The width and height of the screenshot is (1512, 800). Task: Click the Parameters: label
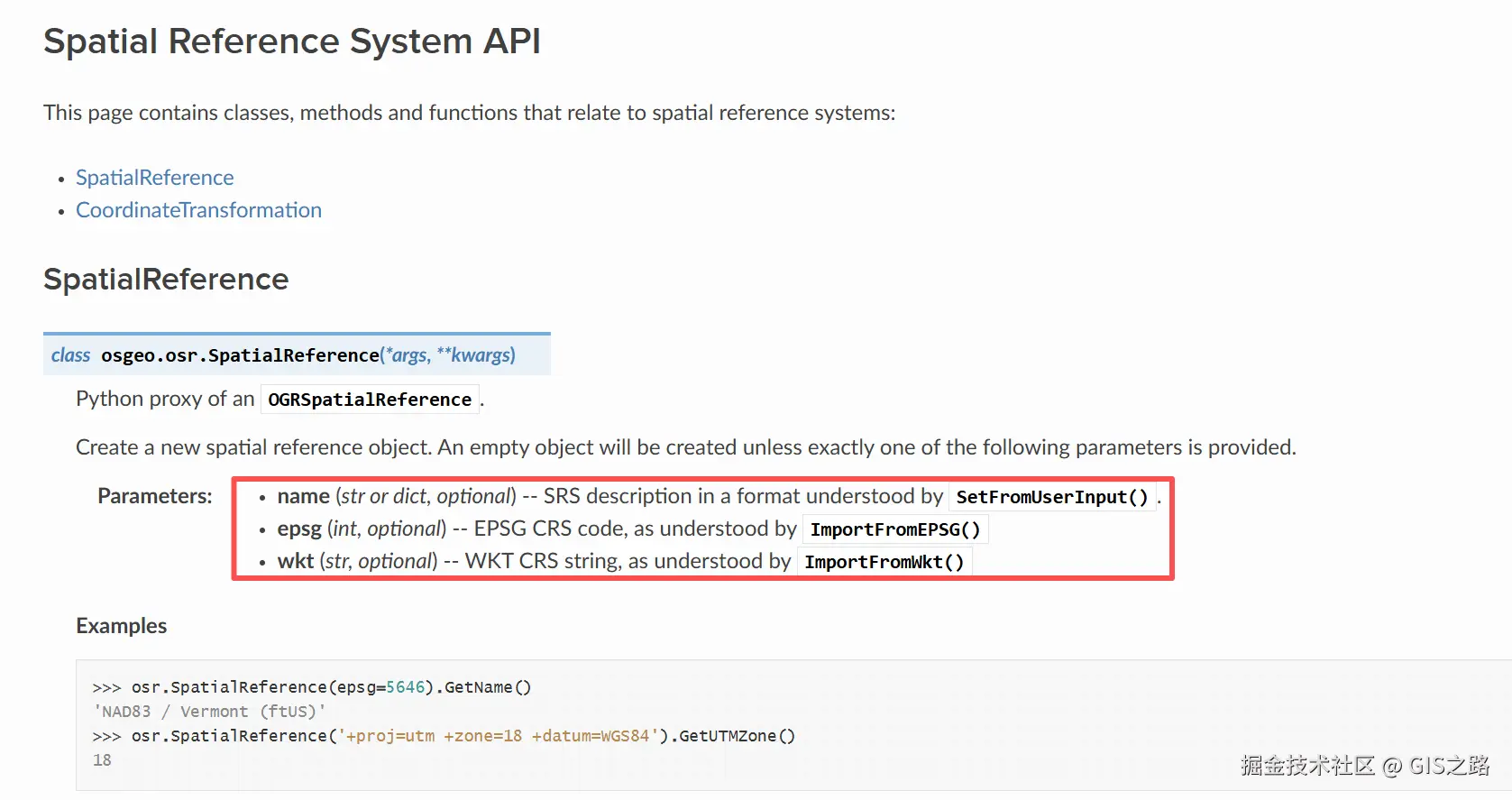click(x=155, y=496)
